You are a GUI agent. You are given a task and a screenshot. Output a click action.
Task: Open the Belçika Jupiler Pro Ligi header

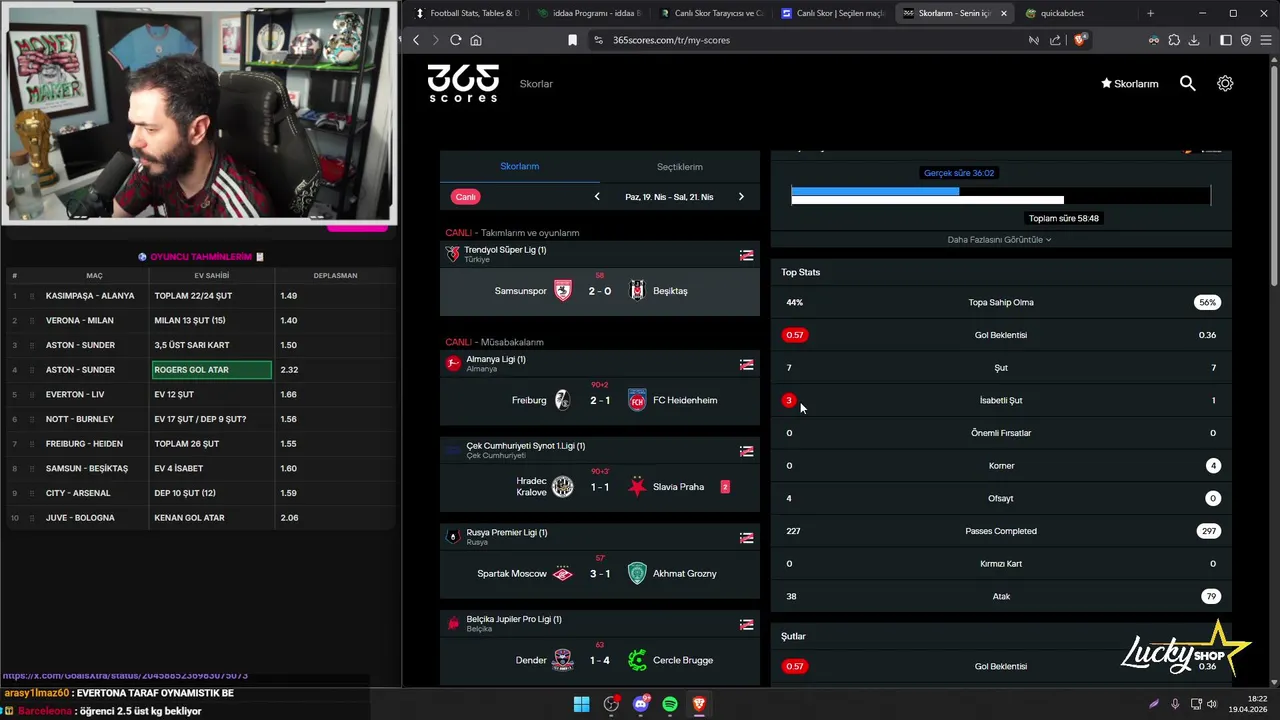tap(600, 624)
